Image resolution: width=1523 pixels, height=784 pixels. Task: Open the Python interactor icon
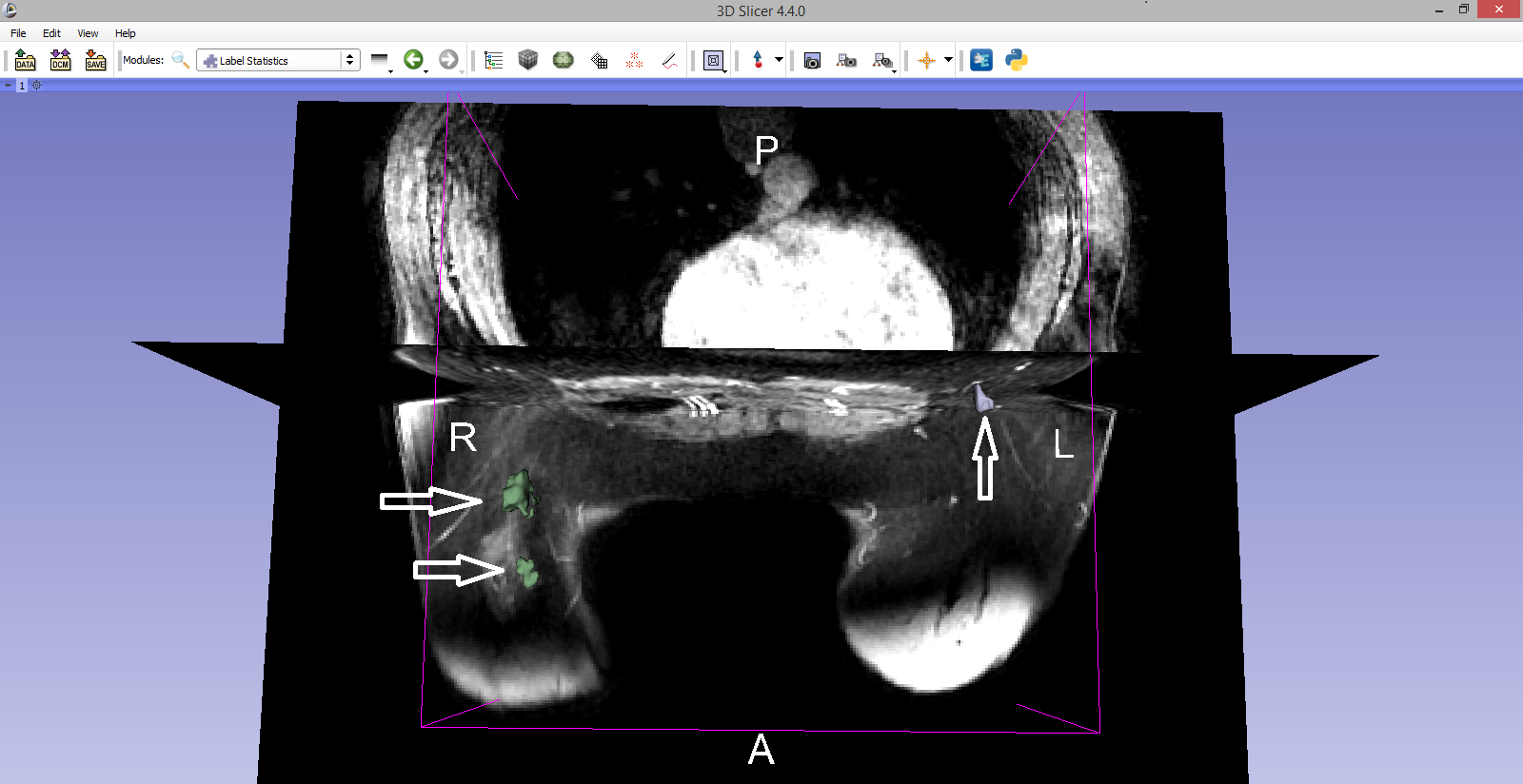click(1017, 60)
